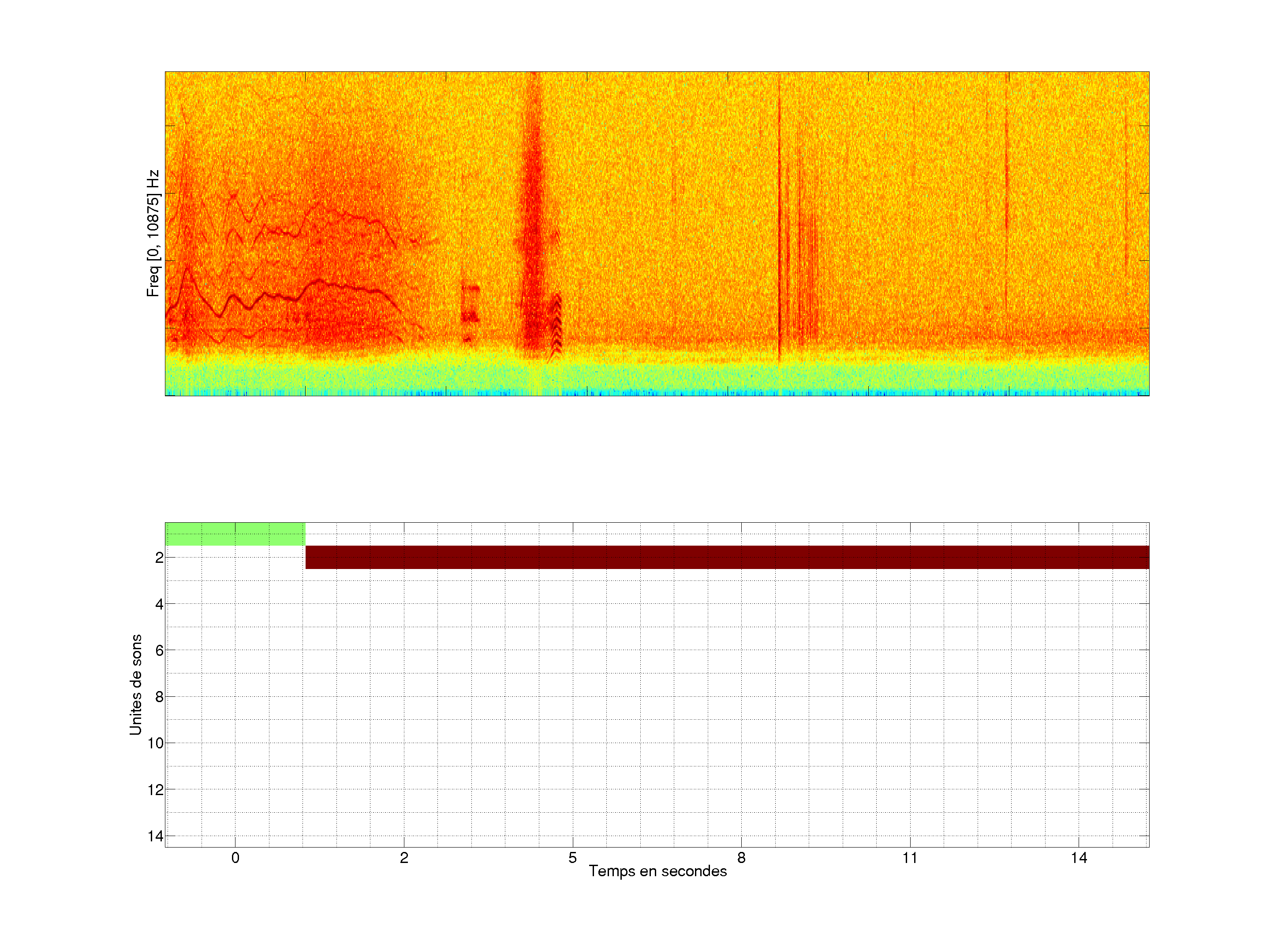The height and width of the screenshot is (952, 1270).
Task: Click the dark red bar in row 2
Action: [x=727, y=557]
